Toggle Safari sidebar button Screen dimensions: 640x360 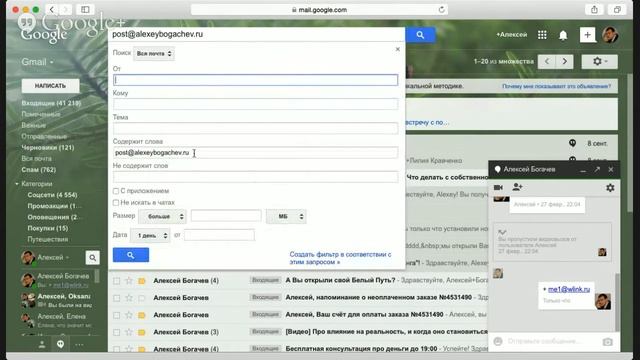[85, 9]
